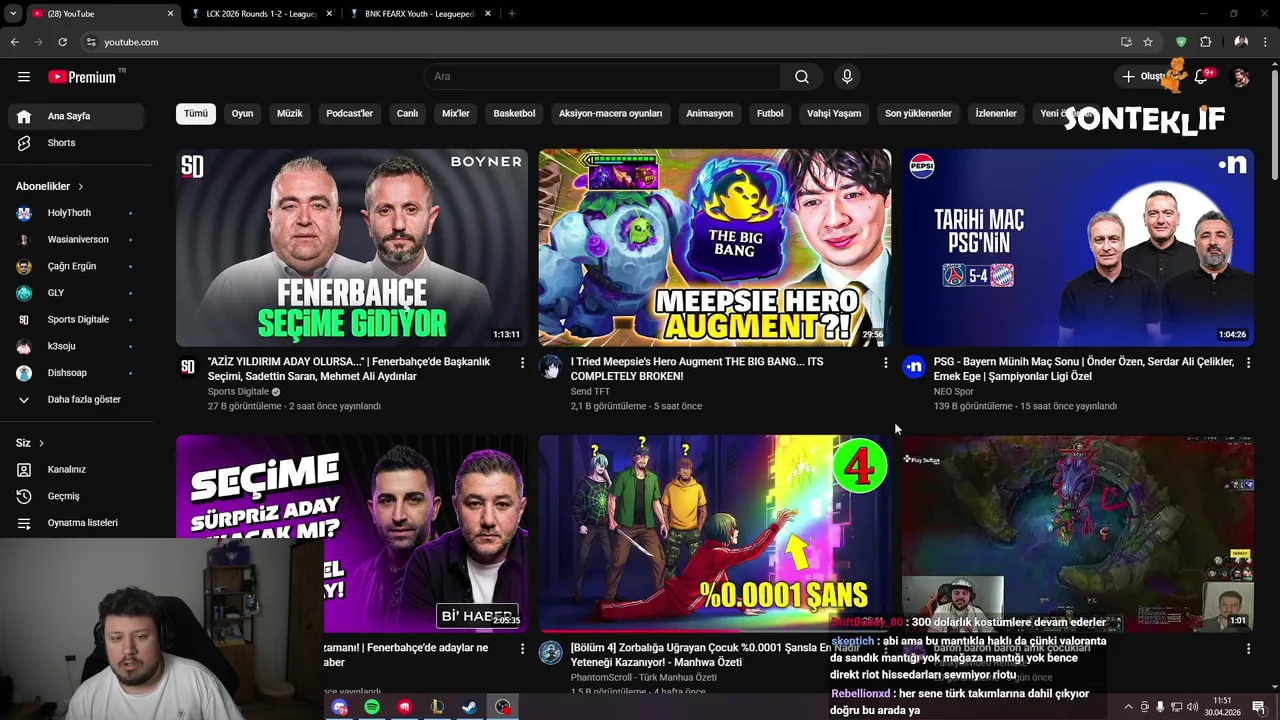The height and width of the screenshot is (720, 1280).
Task: Select the Basketbol filter chip
Action: pos(514,113)
